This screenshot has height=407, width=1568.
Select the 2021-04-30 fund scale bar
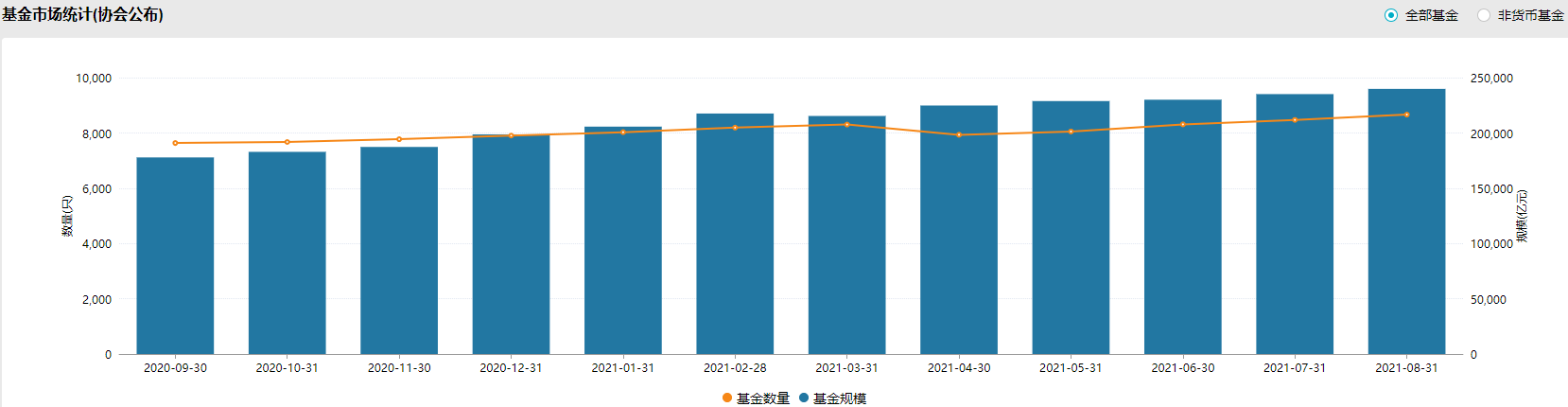[959, 232]
